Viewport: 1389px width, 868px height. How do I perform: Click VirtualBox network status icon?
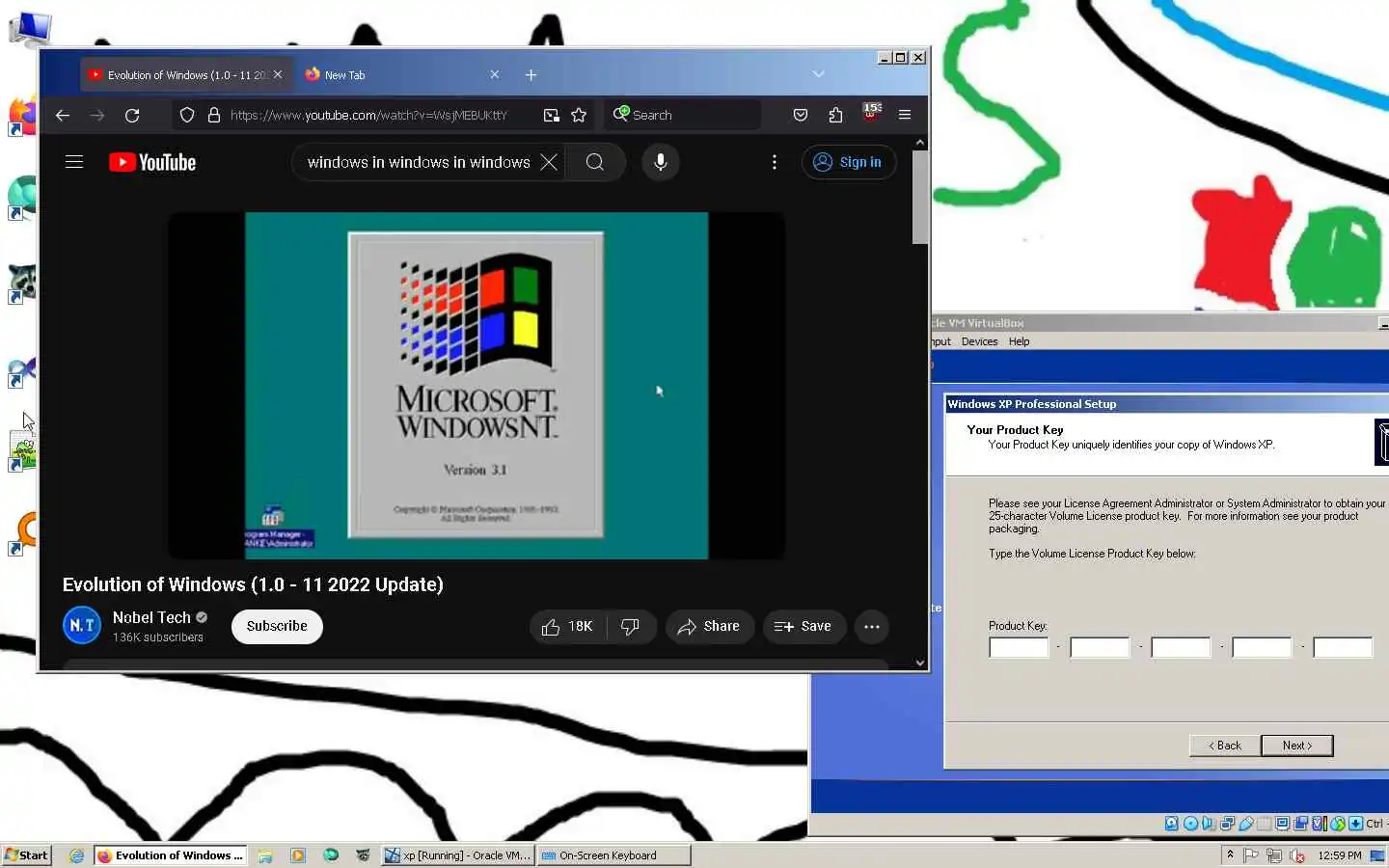coord(1227,824)
